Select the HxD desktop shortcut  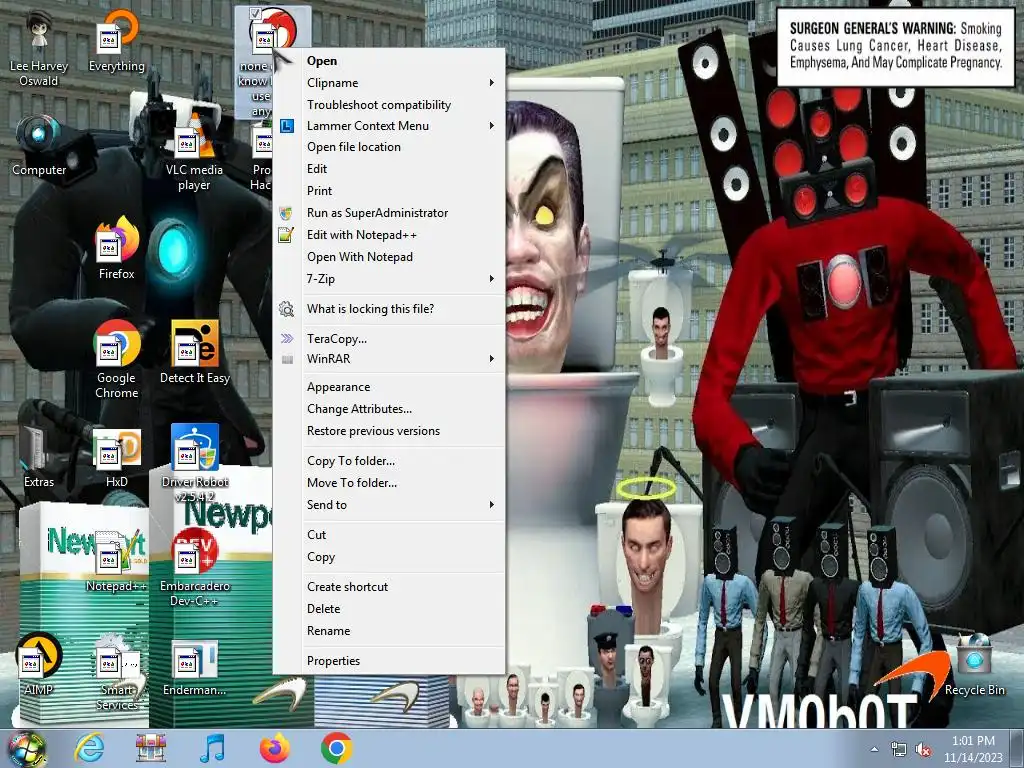(x=117, y=457)
